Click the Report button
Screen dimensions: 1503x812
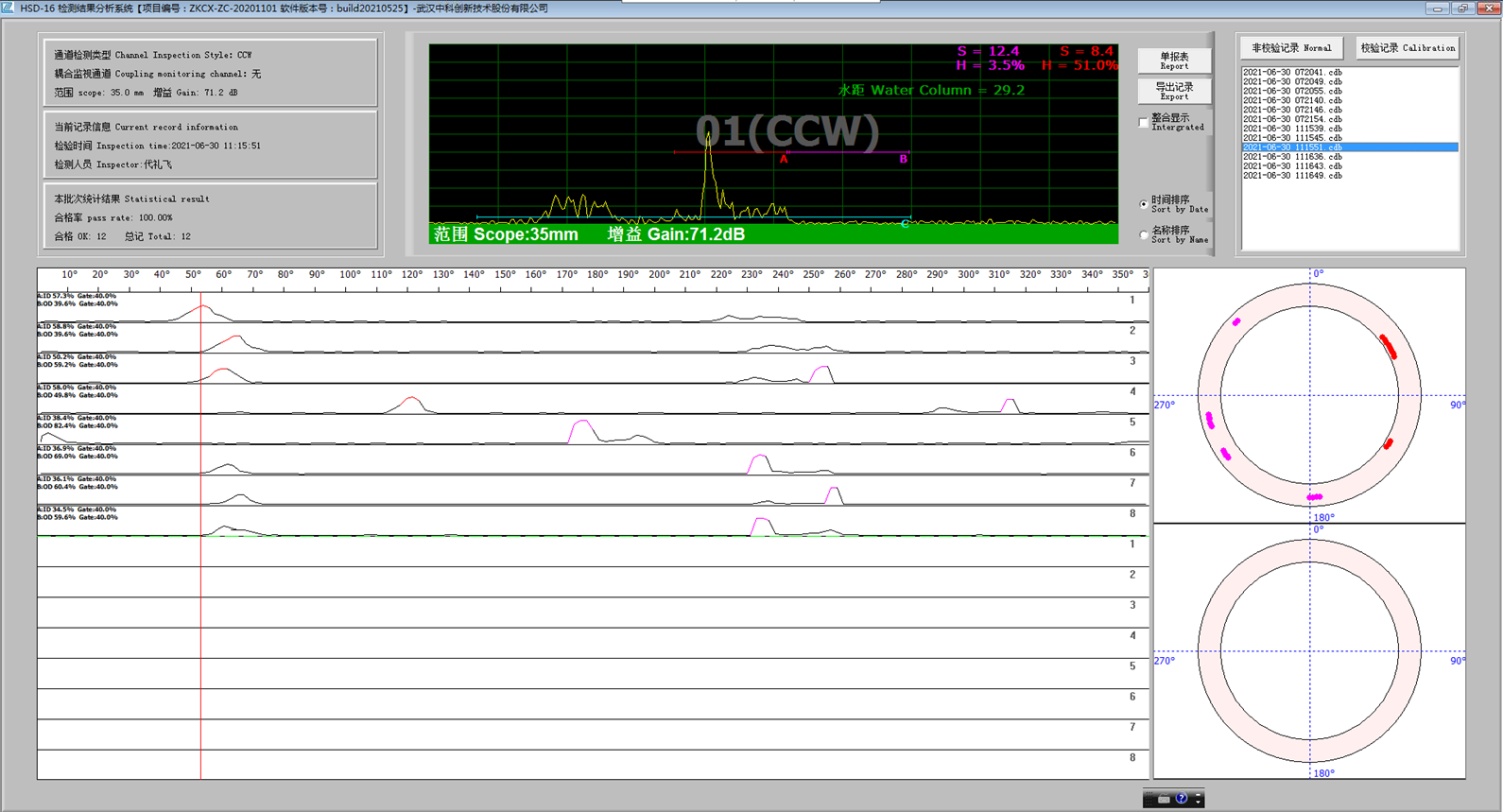(x=1174, y=60)
